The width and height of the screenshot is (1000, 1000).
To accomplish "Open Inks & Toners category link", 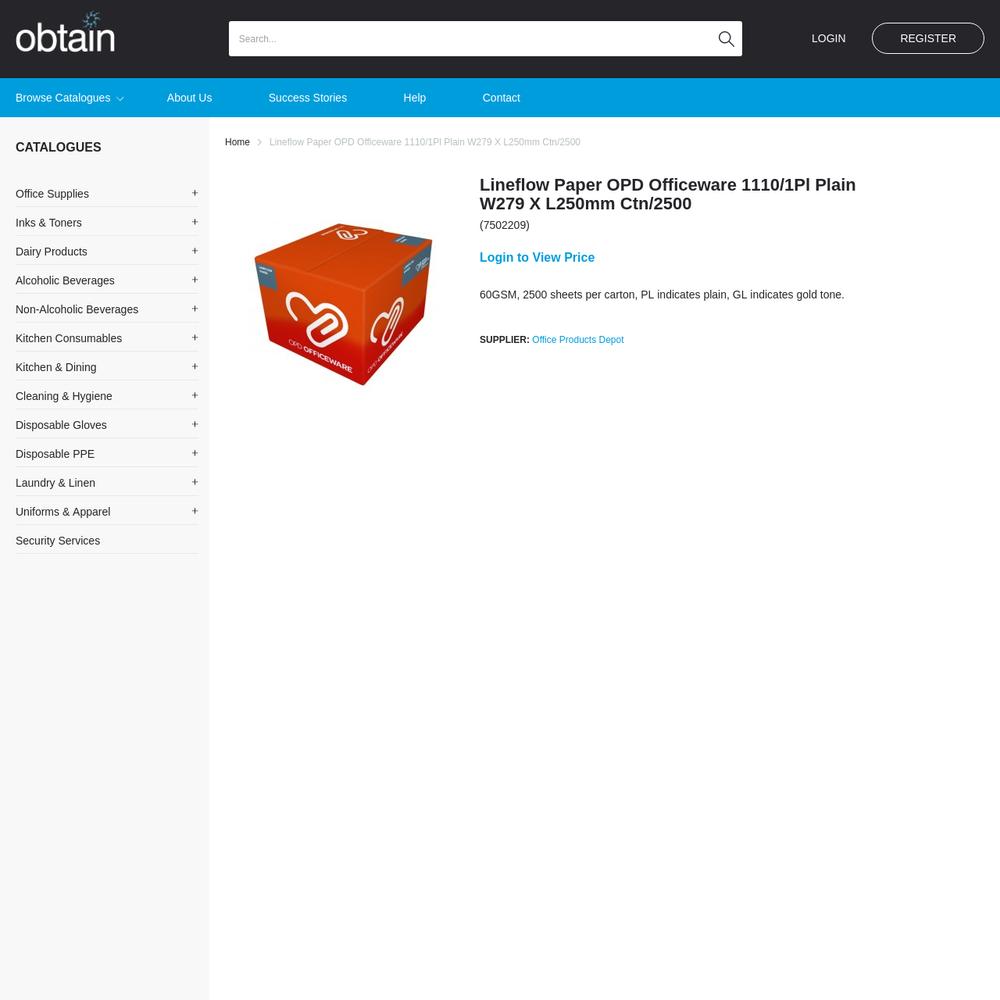I will pos(48,223).
